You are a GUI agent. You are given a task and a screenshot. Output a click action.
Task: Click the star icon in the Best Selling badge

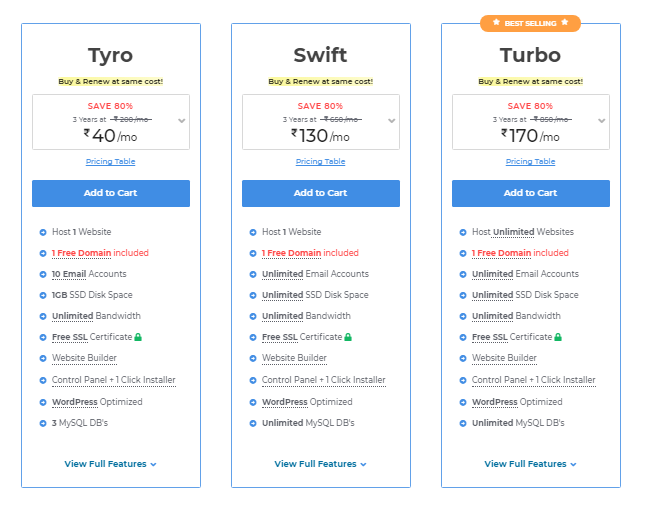pyautogui.click(x=495, y=21)
